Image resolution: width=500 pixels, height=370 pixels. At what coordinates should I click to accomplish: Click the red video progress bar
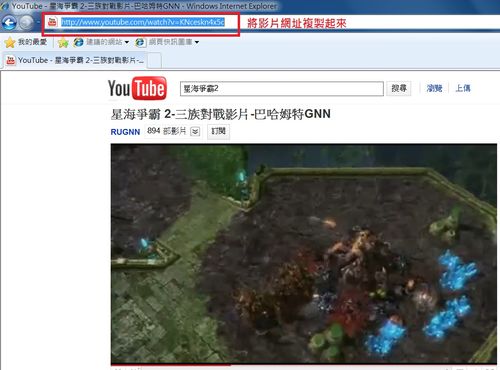click(x=171, y=365)
